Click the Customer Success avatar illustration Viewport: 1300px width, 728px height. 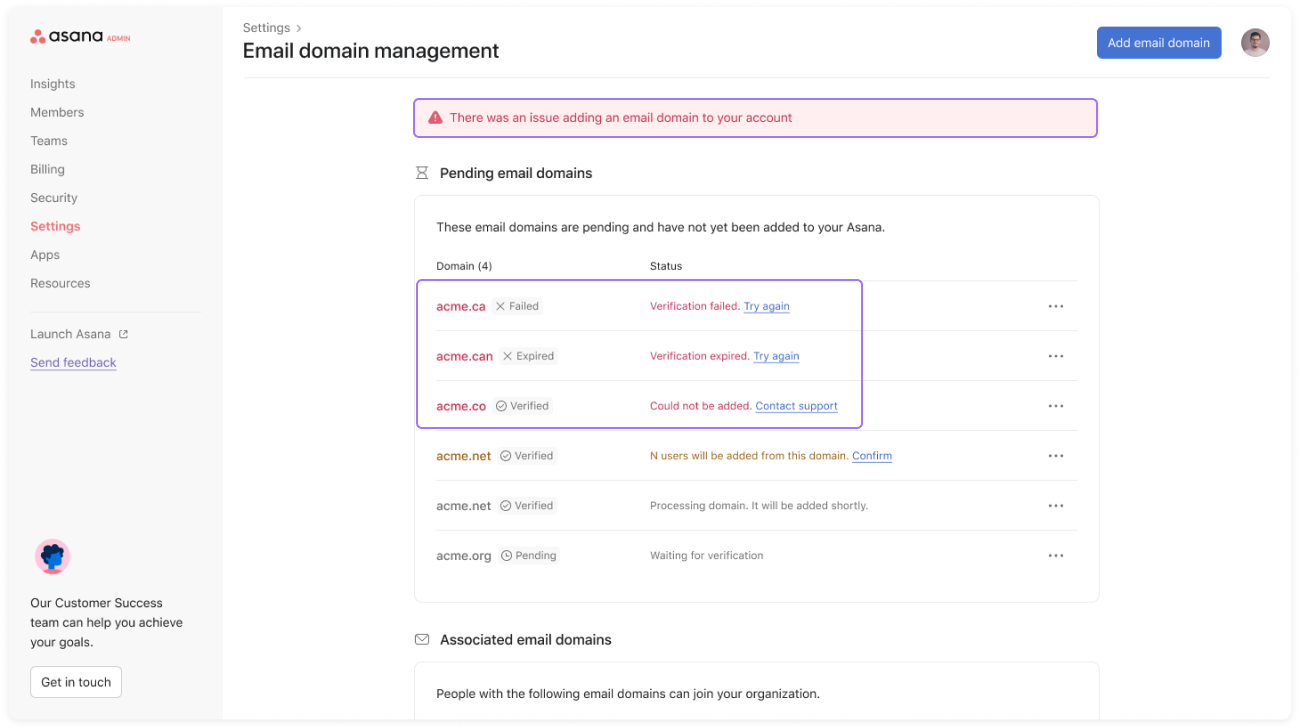click(52, 556)
